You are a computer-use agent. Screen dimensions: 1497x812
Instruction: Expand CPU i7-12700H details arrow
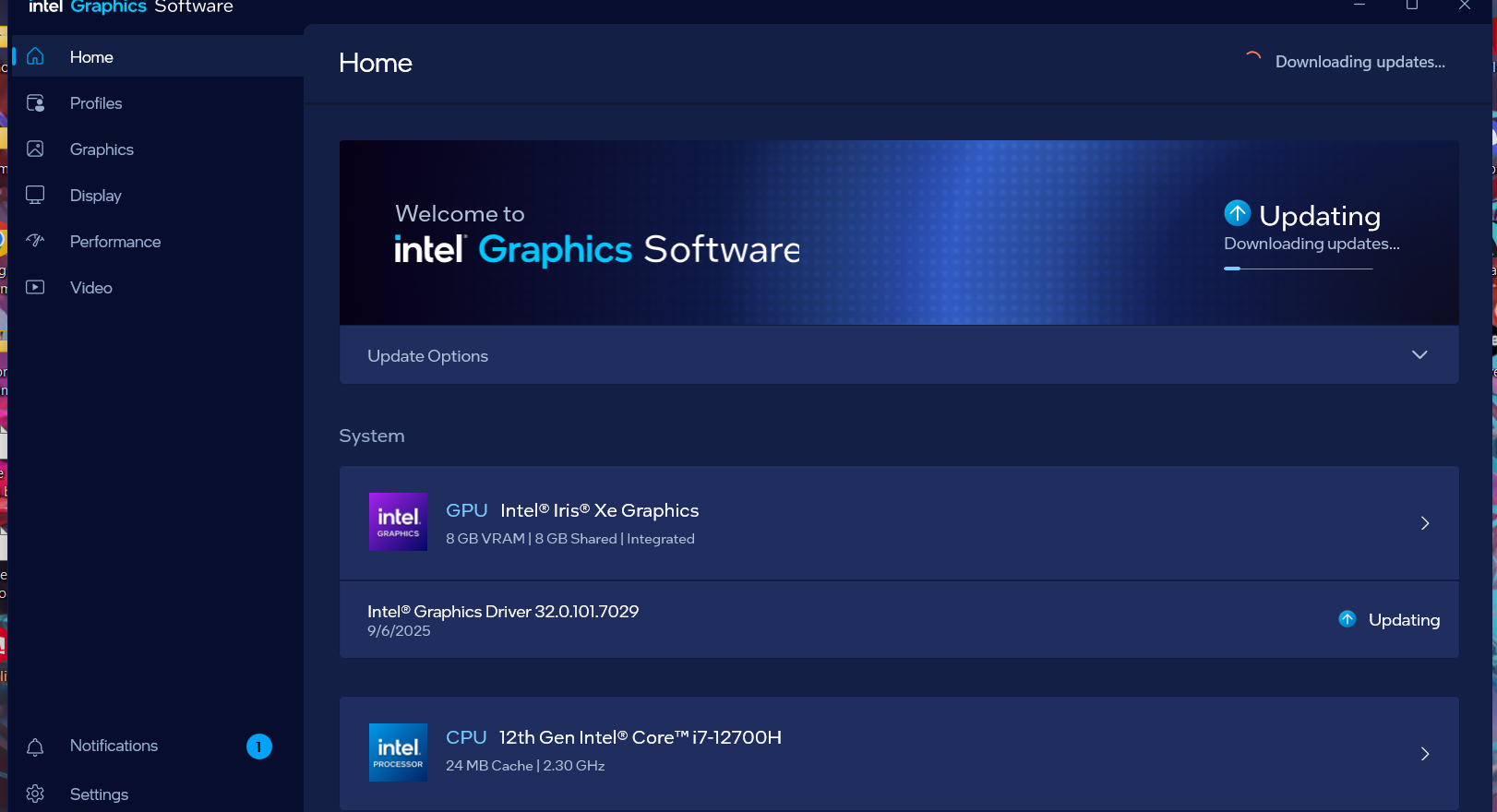pos(1425,754)
